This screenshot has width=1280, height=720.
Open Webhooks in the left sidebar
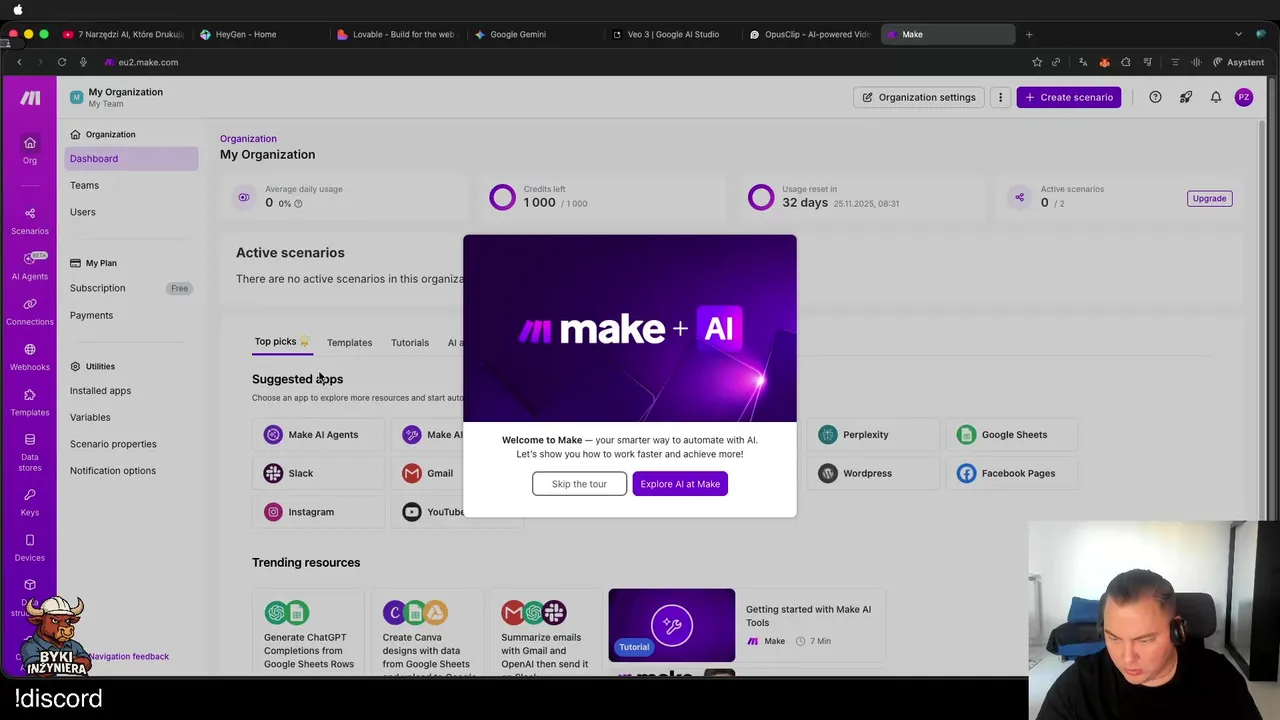pyautogui.click(x=30, y=357)
